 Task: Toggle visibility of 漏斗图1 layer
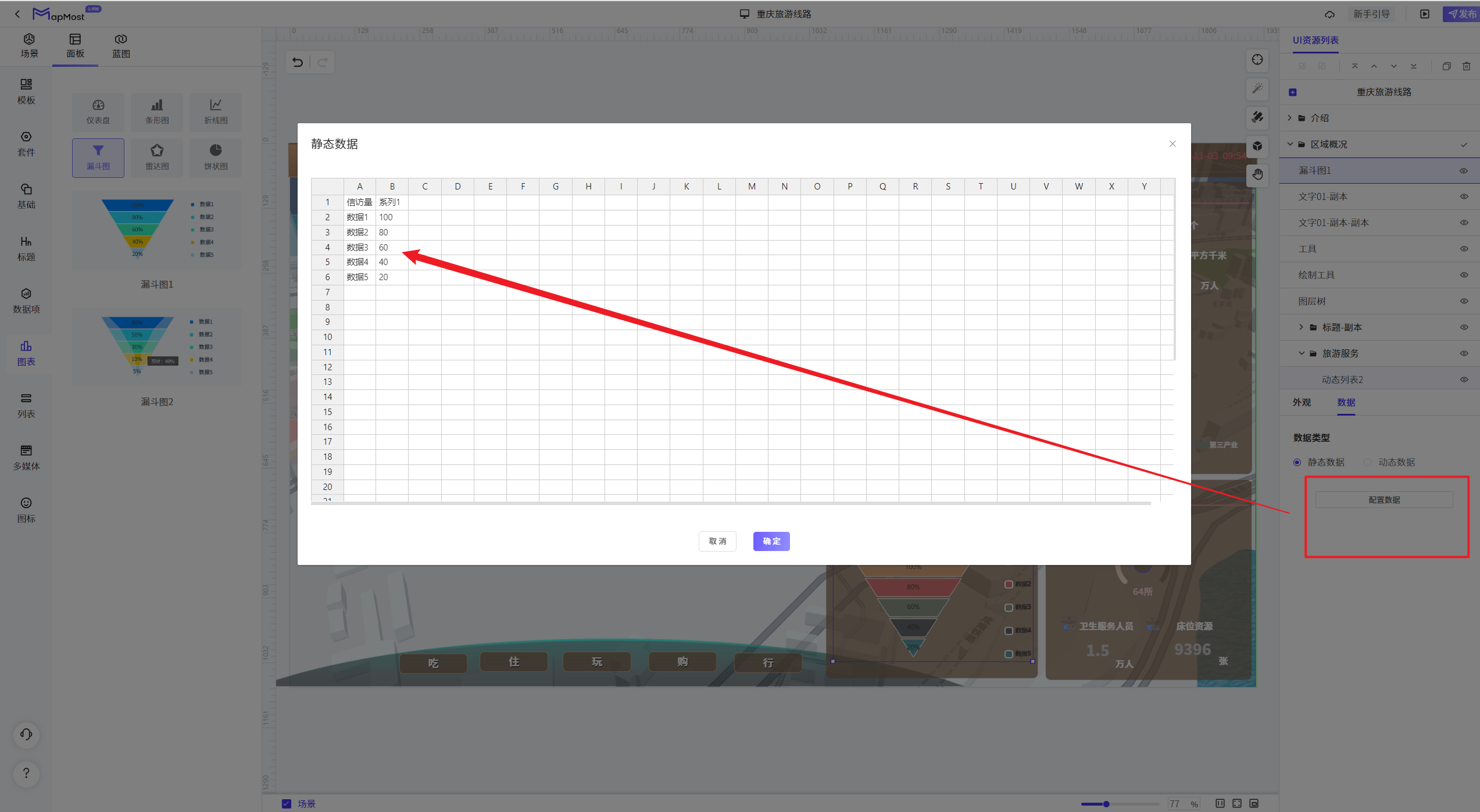[1464, 171]
